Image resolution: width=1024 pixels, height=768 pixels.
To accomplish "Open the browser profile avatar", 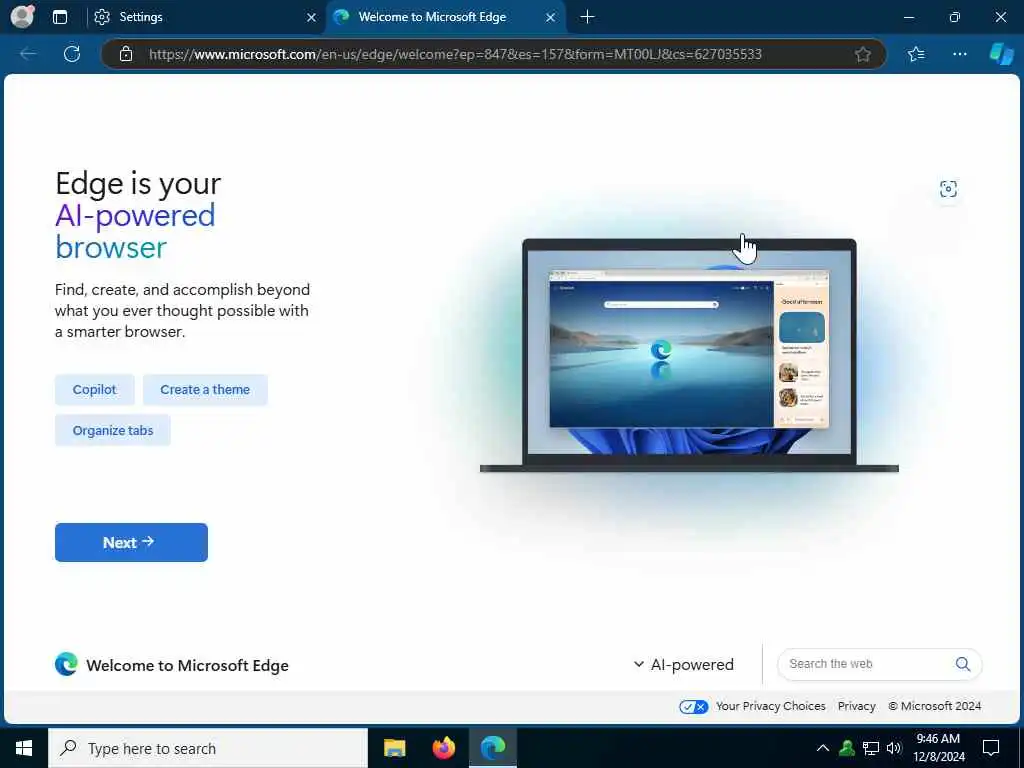I will 22,17.
